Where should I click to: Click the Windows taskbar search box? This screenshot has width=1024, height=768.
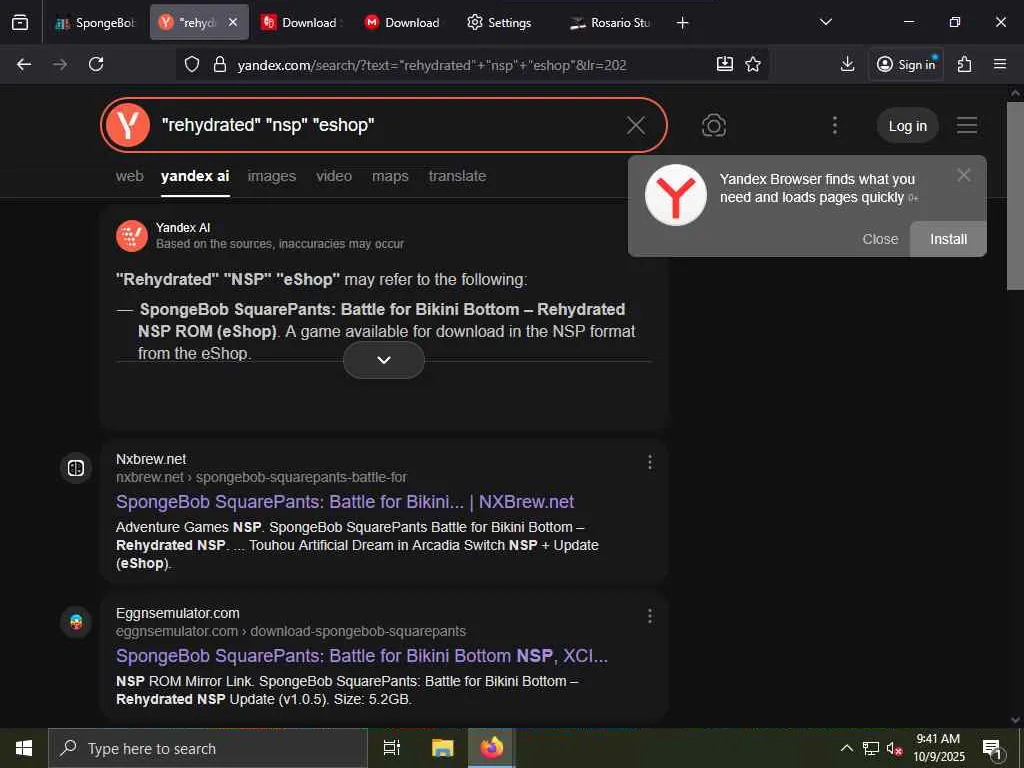click(208, 748)
